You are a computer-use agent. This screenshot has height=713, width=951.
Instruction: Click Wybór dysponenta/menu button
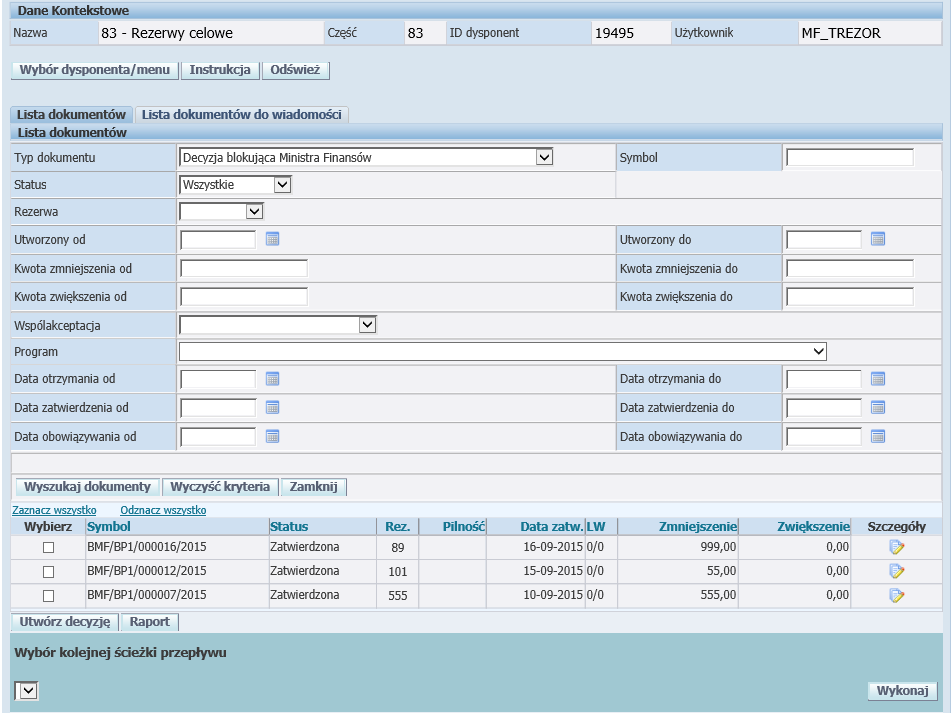95,70
